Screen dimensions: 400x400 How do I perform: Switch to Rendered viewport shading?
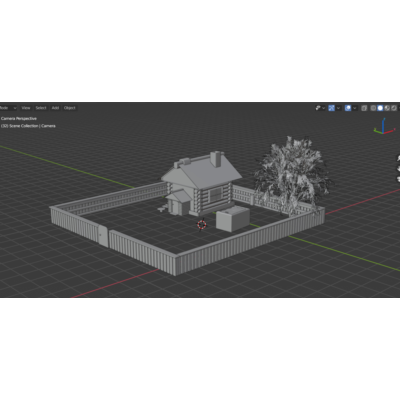click(394, 108)
